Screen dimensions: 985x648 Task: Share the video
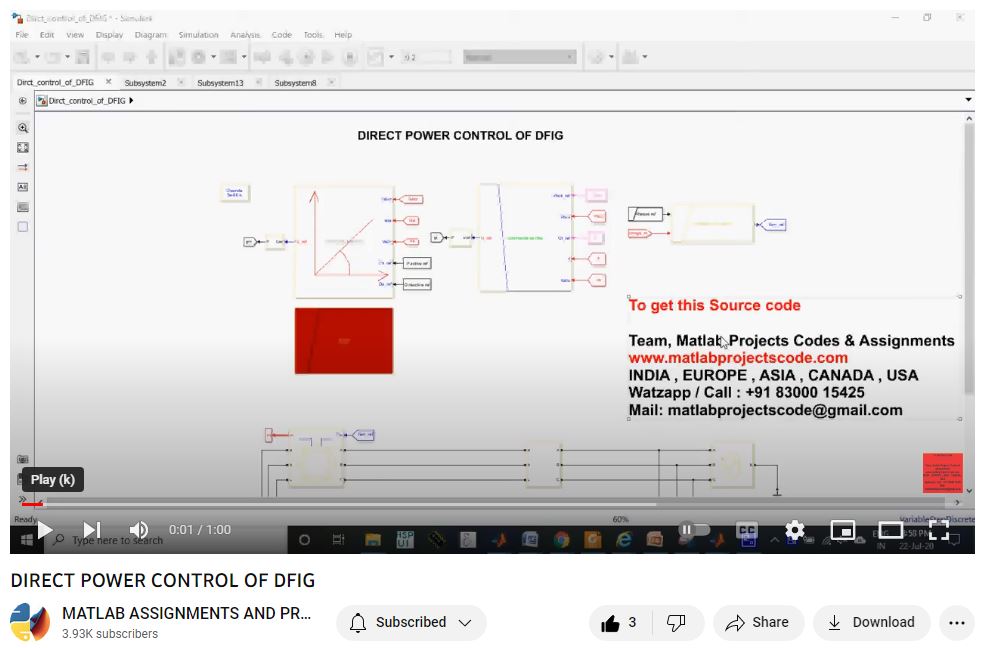(x=758, y=622)
